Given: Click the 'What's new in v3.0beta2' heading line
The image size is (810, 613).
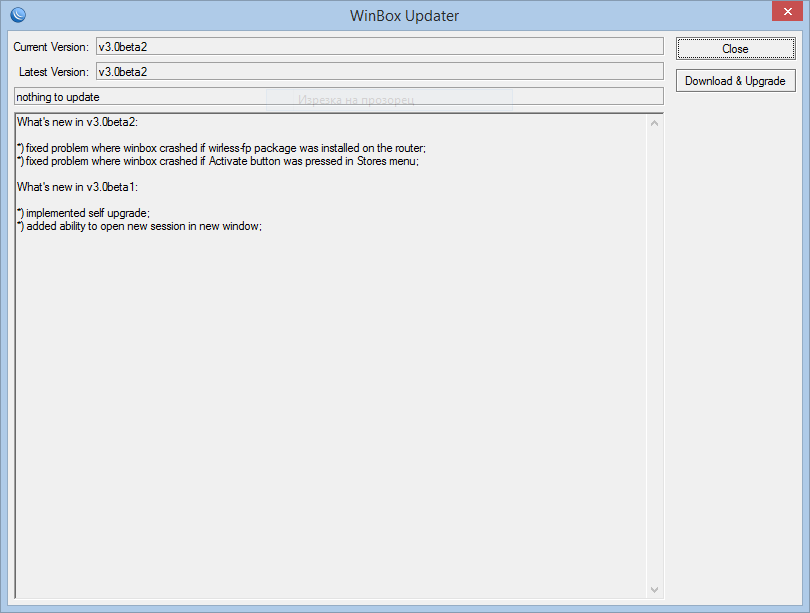Looking at the screenshot, I should [84, 122].
